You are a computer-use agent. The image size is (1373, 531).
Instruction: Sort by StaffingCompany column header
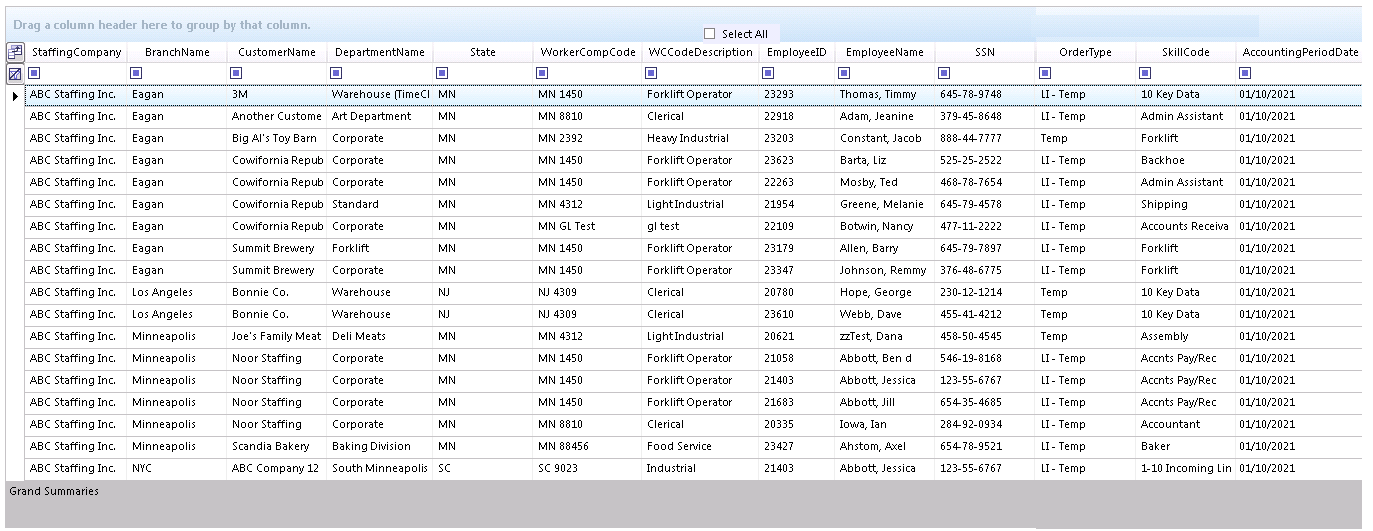[x=76, y=52]
